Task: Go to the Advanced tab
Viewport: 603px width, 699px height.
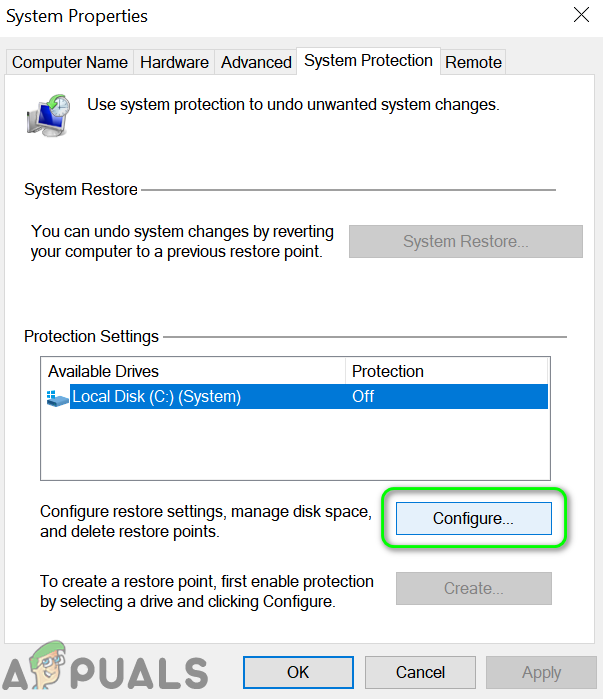Action: [256, 62]
